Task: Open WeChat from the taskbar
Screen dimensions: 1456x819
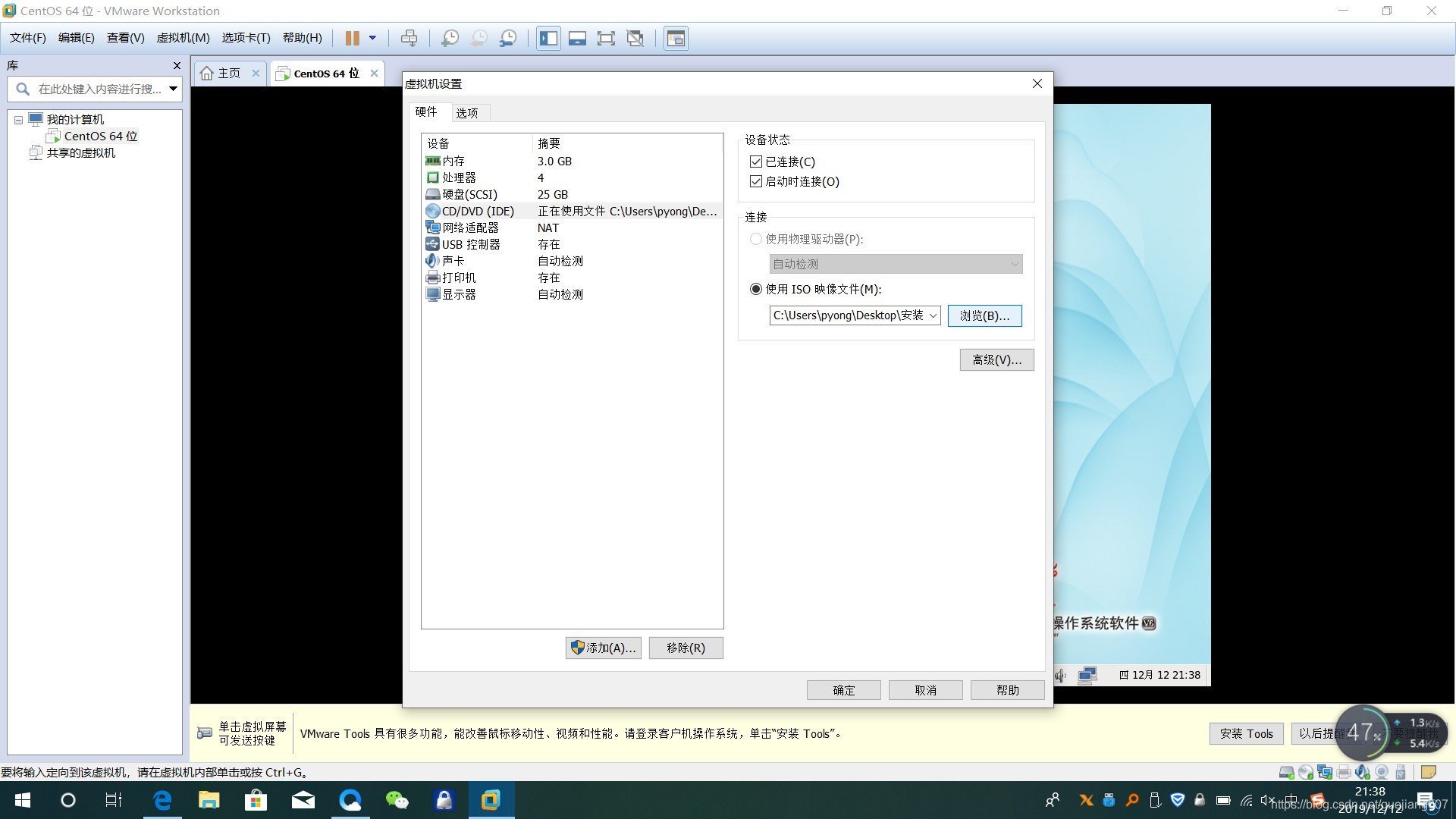Action: point(397,800)
